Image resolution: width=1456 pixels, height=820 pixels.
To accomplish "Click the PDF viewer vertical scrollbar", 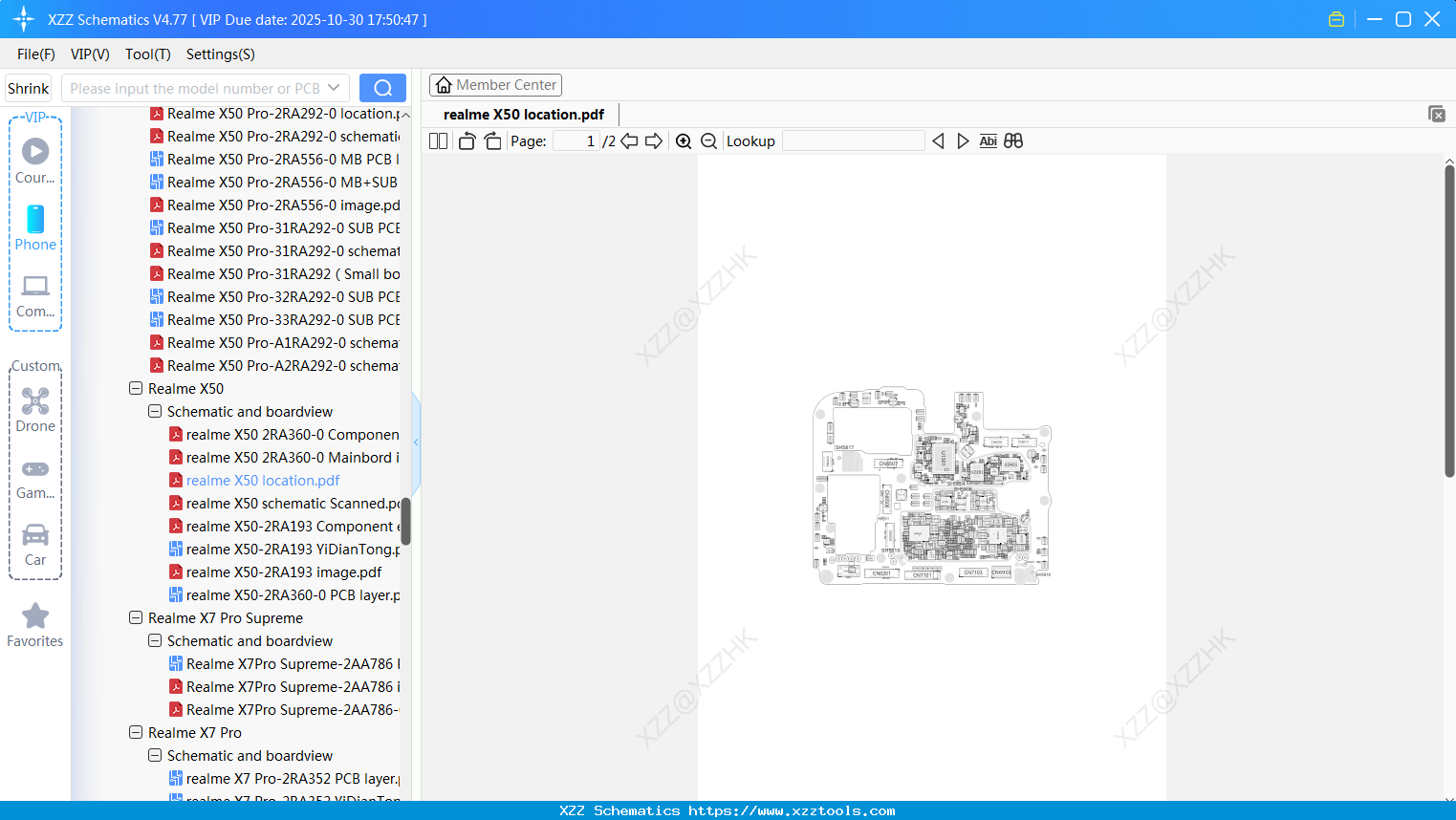I will point(1449,321).
